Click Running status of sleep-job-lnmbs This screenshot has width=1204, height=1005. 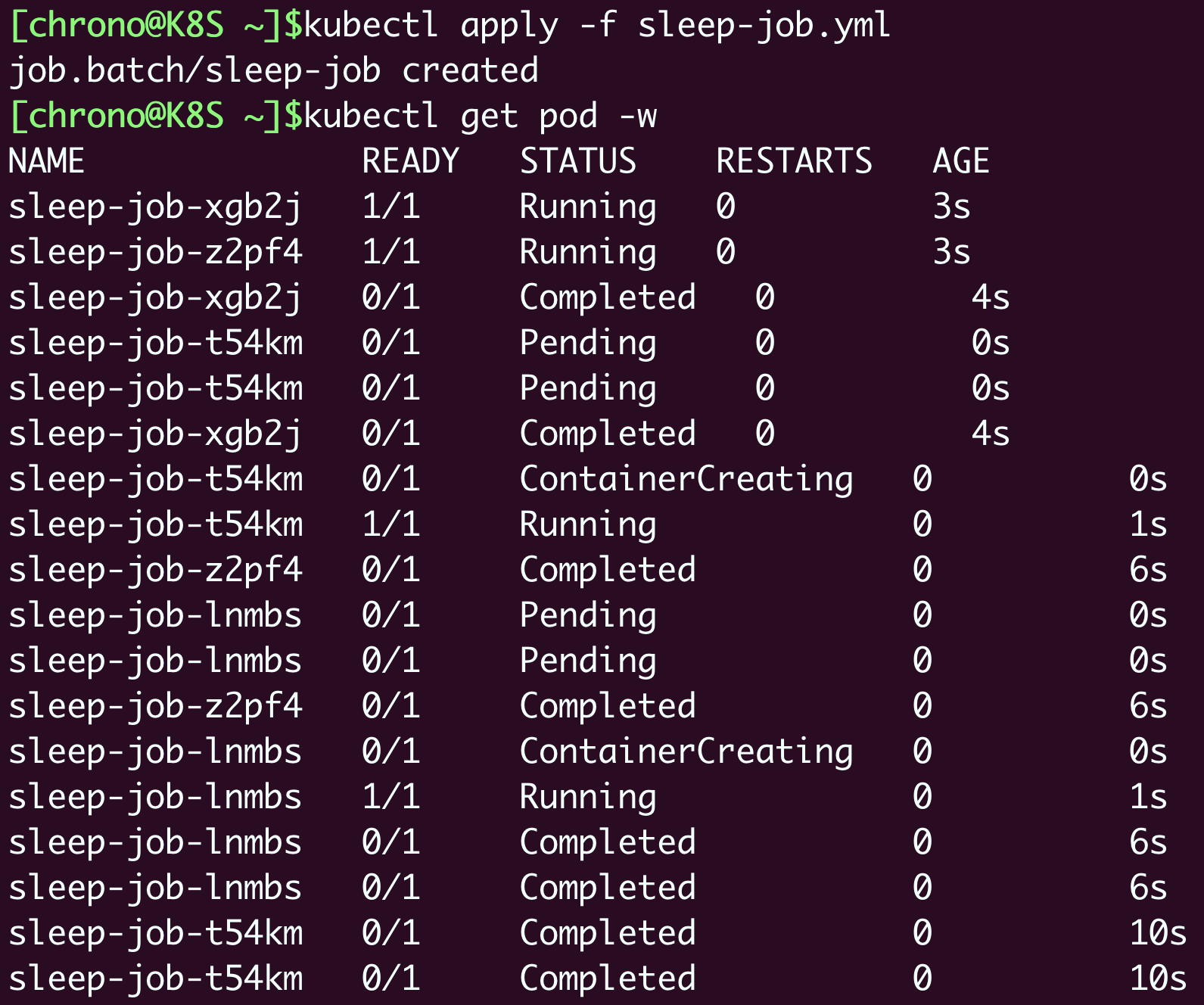pyautogui.click(x=588, y=798)
